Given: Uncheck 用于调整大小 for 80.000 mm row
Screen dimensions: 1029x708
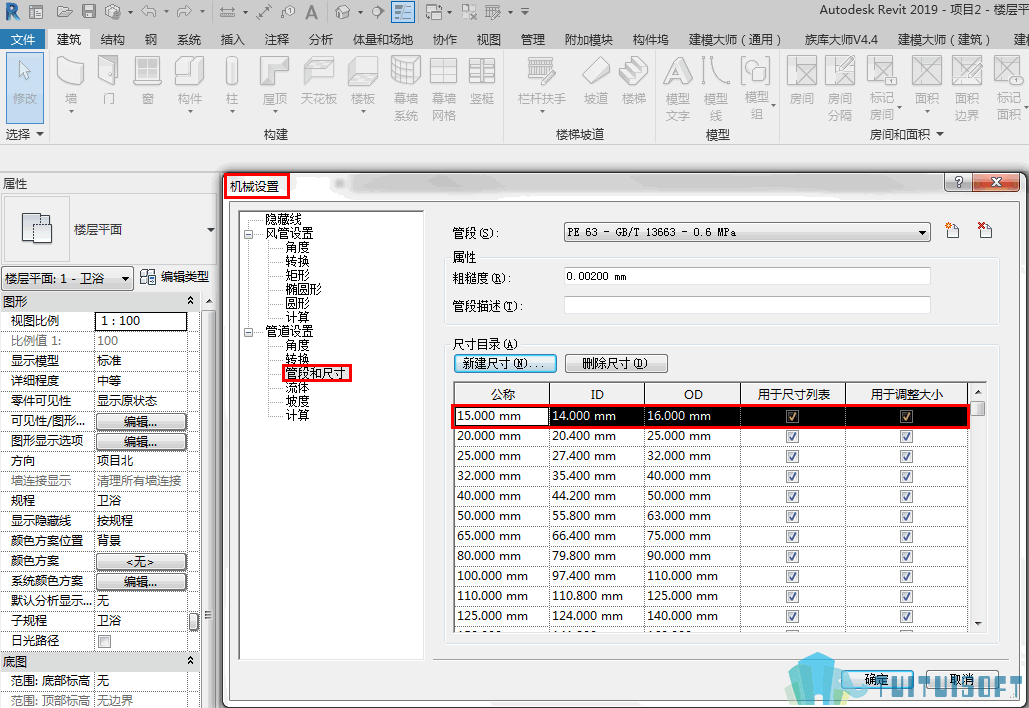Looking at the screenshot, I should pos(906,556).
